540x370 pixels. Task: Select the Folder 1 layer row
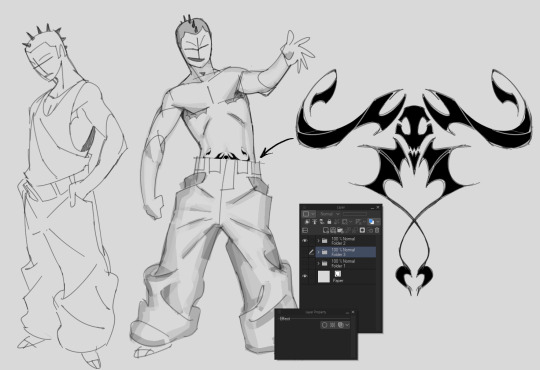[x=345, y=264]
